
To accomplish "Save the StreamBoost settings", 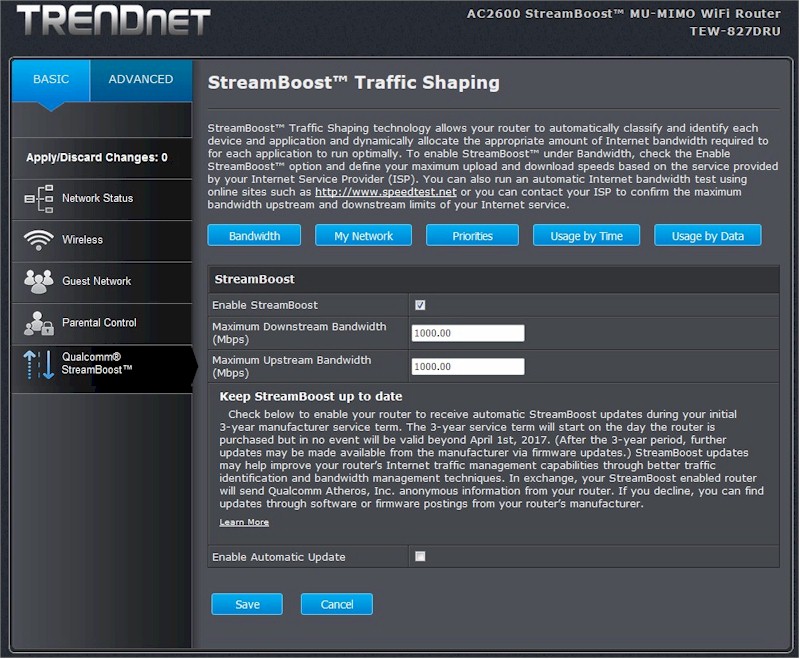I will [x=247, y=604].
